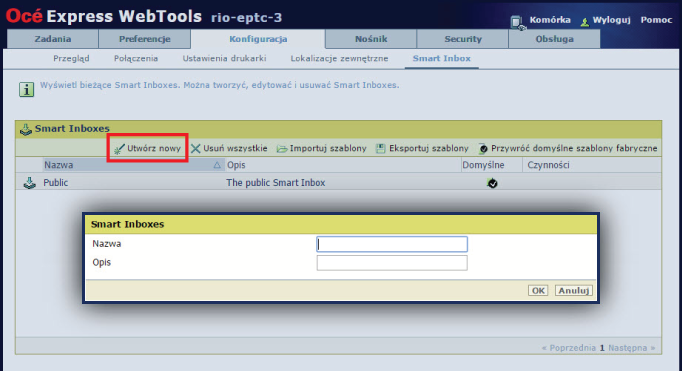Click the Importuj szablony folder icon
The width and height of the screenshot is (682, 371).
pyautogui.click(x=282, y=149)
